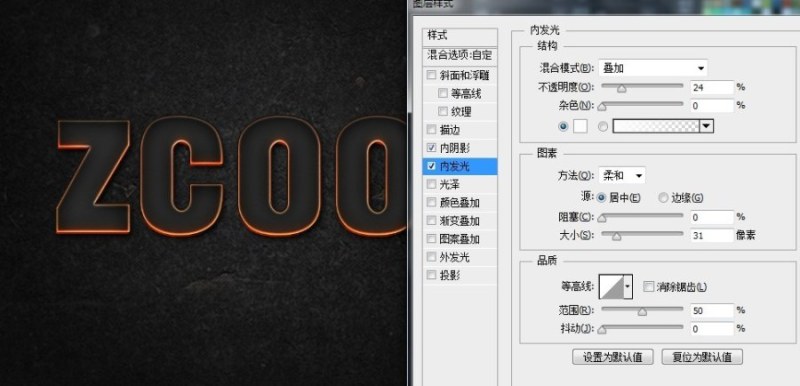This screenshot has width=800, height=386.
Task: Select the gradient radio button
Action: coord(603,126)
